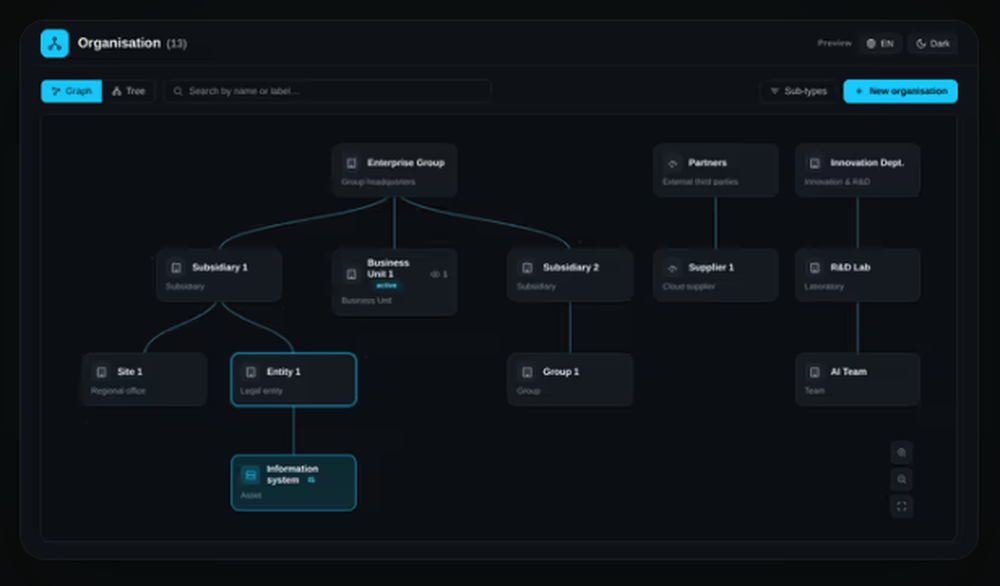Click the Subsidiary 2 building icon
The image size is (1000, 586).
pos(527,268)
